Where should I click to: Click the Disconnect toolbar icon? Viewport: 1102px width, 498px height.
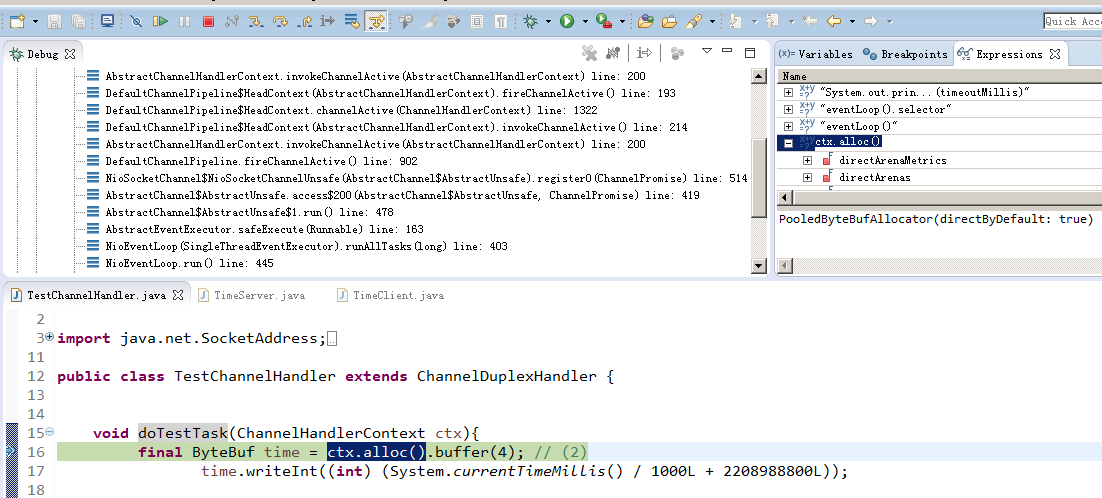tap(232, 22)
